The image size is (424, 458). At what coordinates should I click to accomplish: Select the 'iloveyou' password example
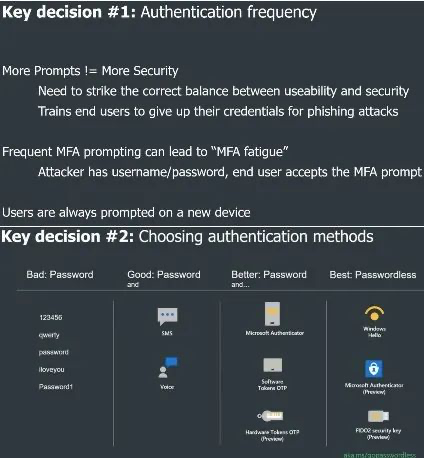(x=52, y=369)
